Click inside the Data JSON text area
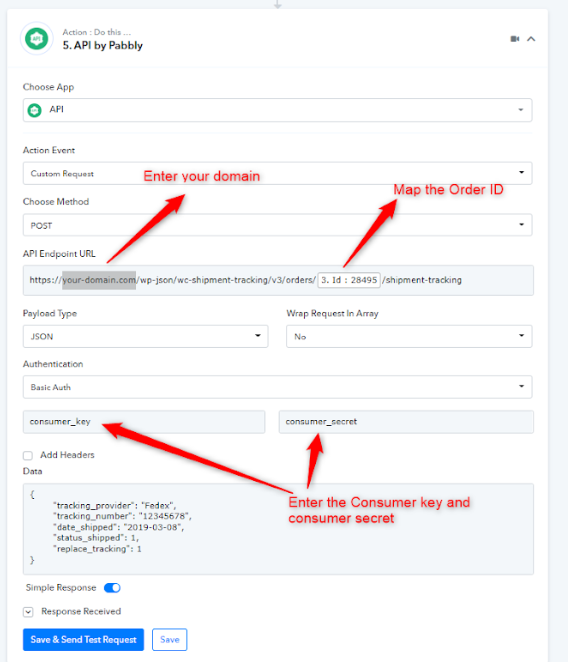The width and height of the screenshot is (568, 662). (278, 529)
